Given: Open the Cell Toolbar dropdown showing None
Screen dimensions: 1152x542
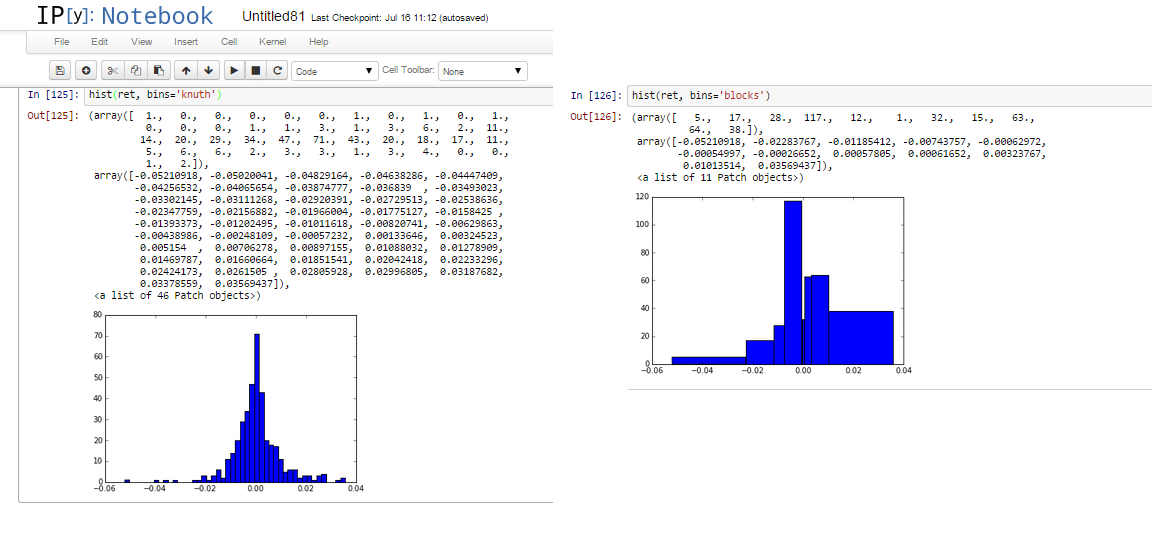Looking at the screenshot, I should tap(483, 71).
